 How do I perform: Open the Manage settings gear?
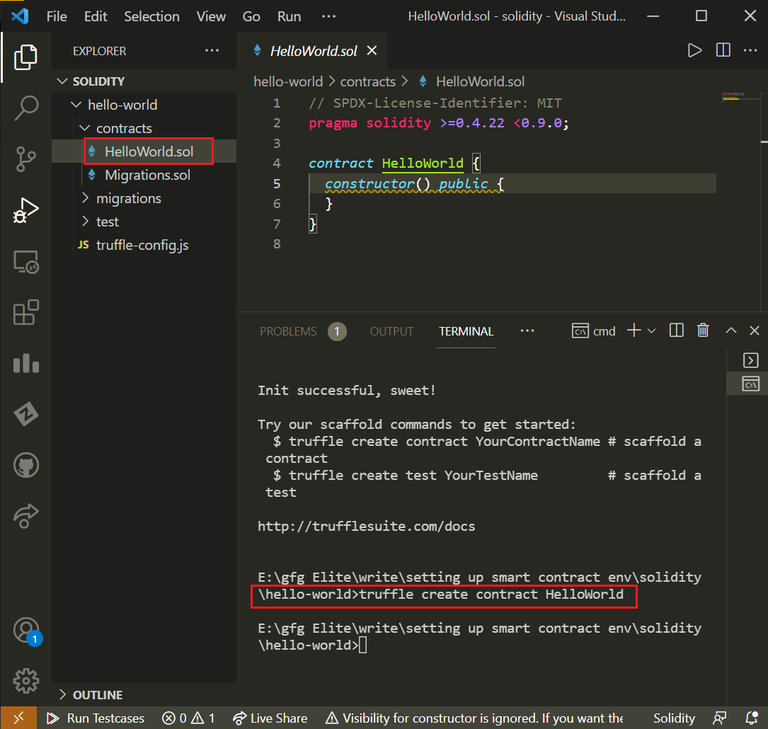click(x=26, y=681)
